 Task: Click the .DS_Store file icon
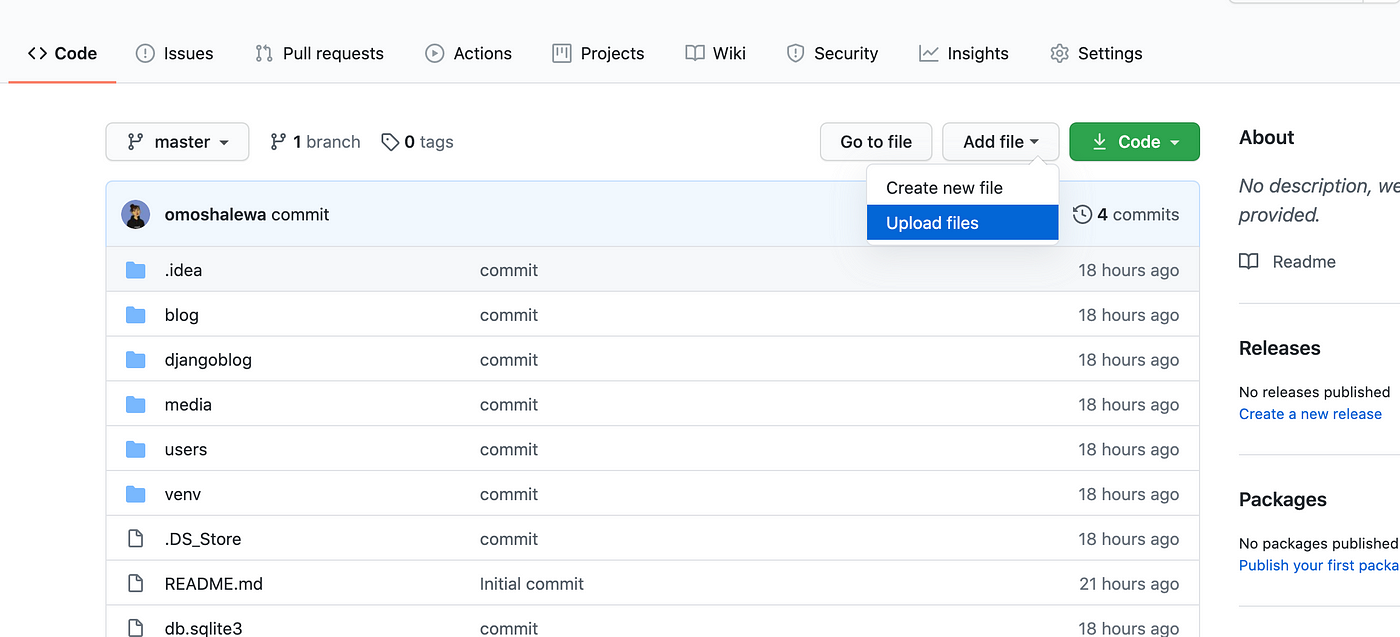point(136,539)
